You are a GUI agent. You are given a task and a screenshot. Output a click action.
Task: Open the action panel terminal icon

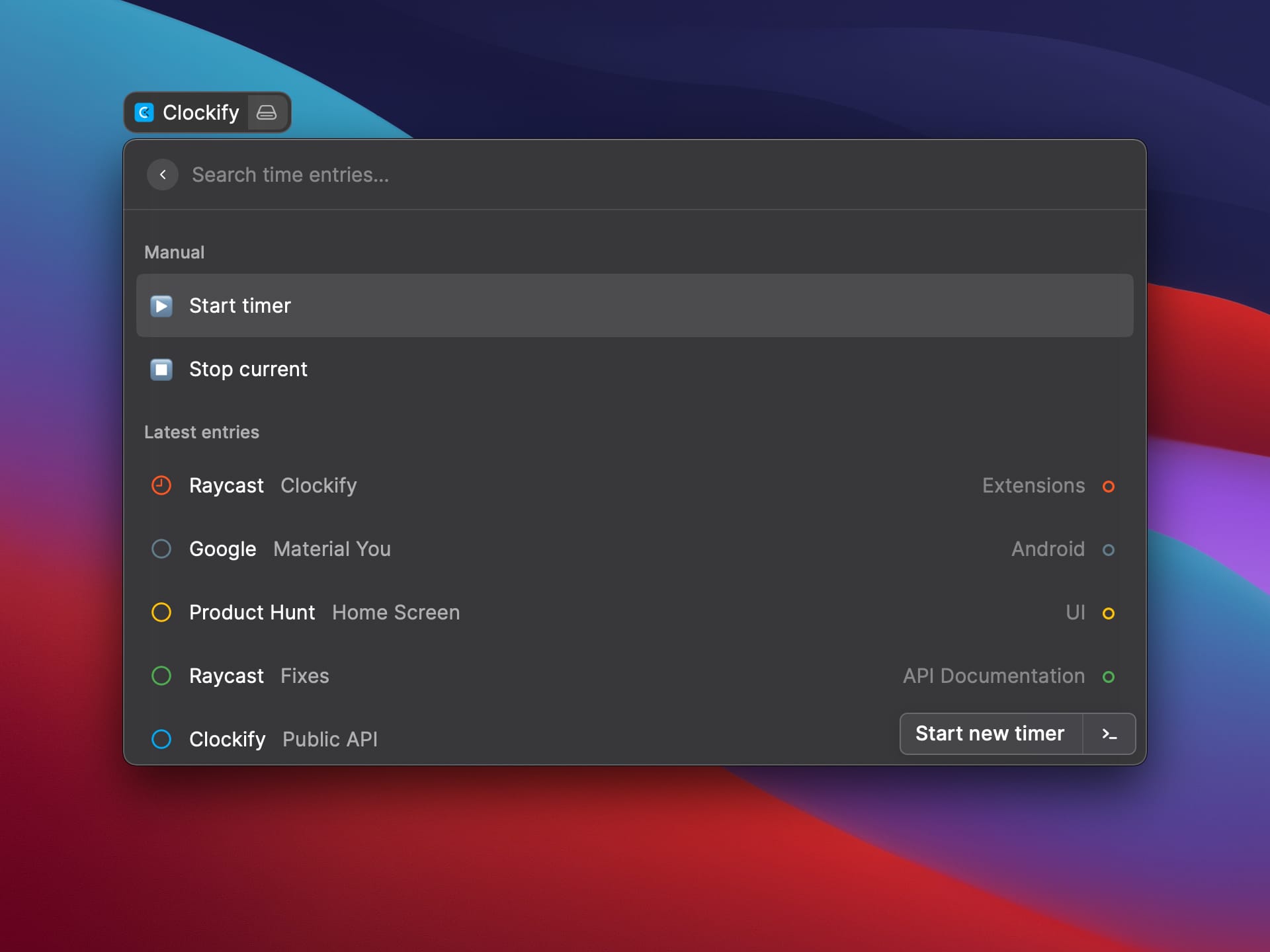[1109, 734]
